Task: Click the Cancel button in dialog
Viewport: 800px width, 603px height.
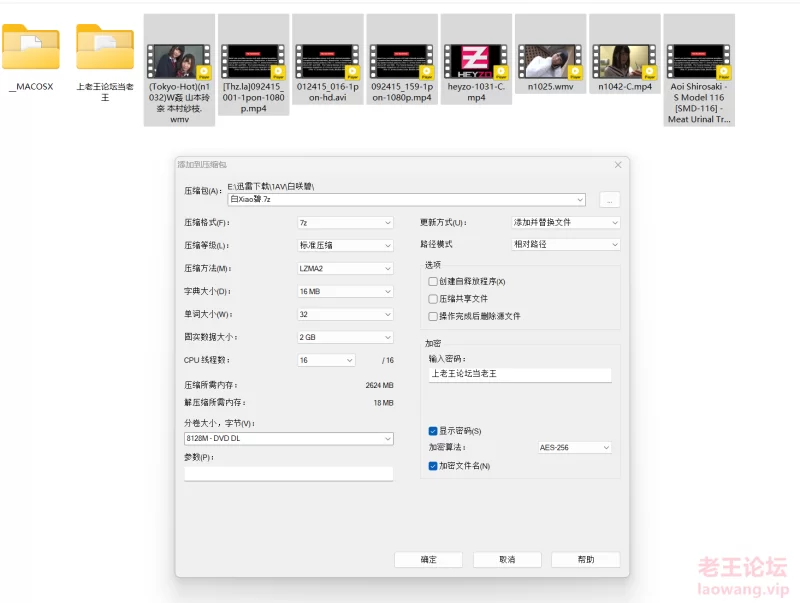Action: (507, 560)
